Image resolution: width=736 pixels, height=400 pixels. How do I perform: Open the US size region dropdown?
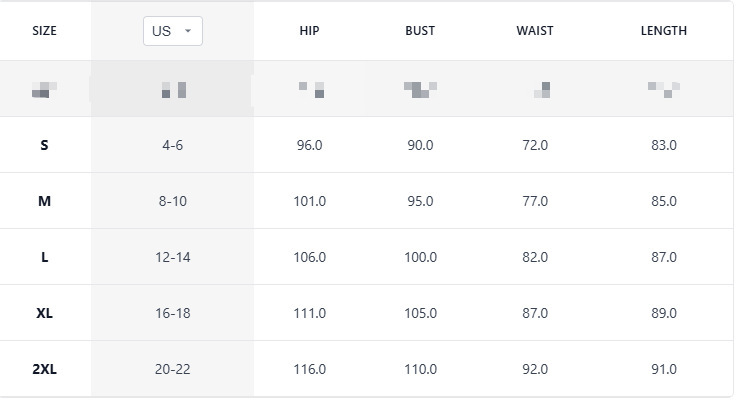click(x=172, y=31)
